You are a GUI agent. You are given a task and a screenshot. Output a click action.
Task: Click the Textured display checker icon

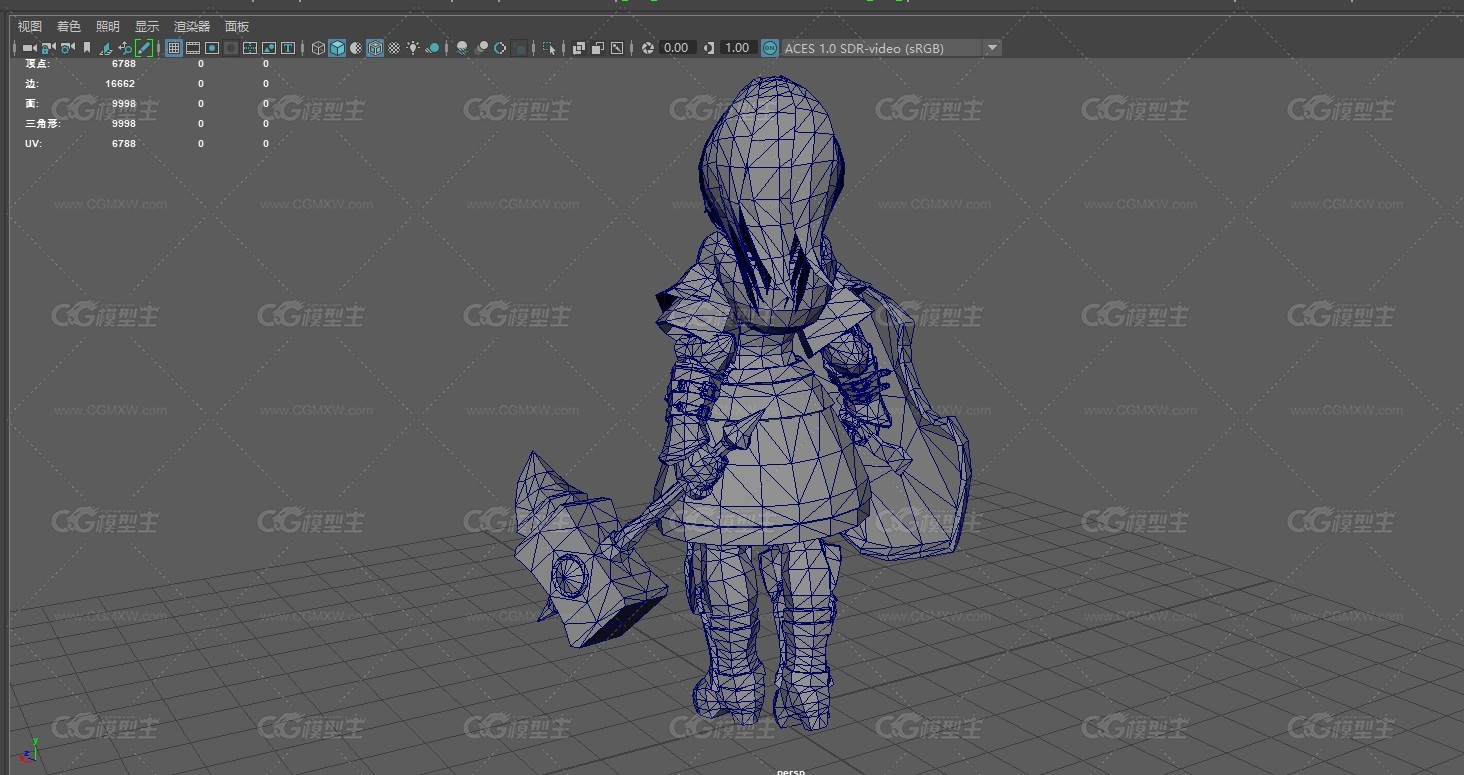(394, 48)
